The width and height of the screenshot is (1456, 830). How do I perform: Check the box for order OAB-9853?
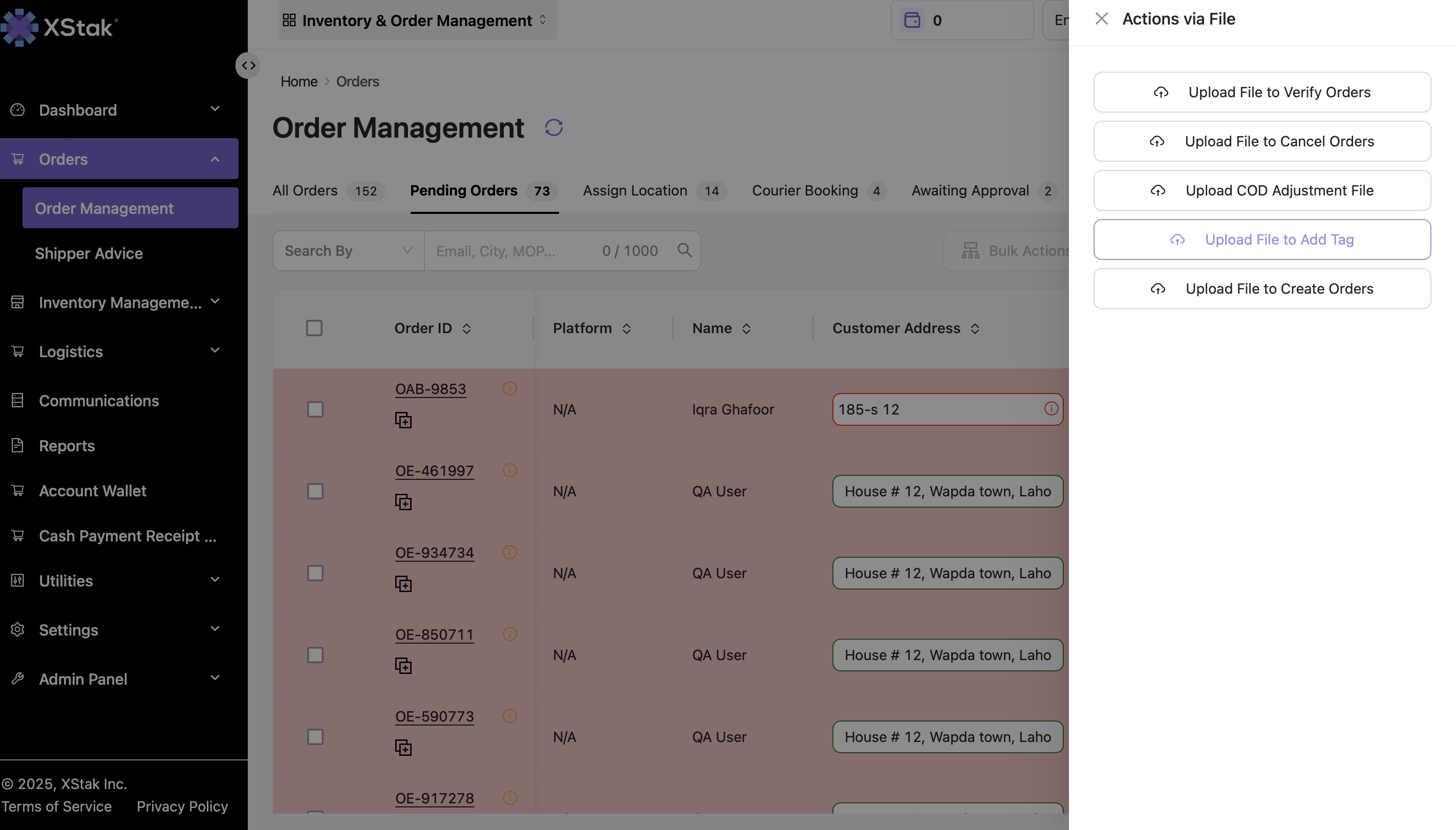(315, 409)
